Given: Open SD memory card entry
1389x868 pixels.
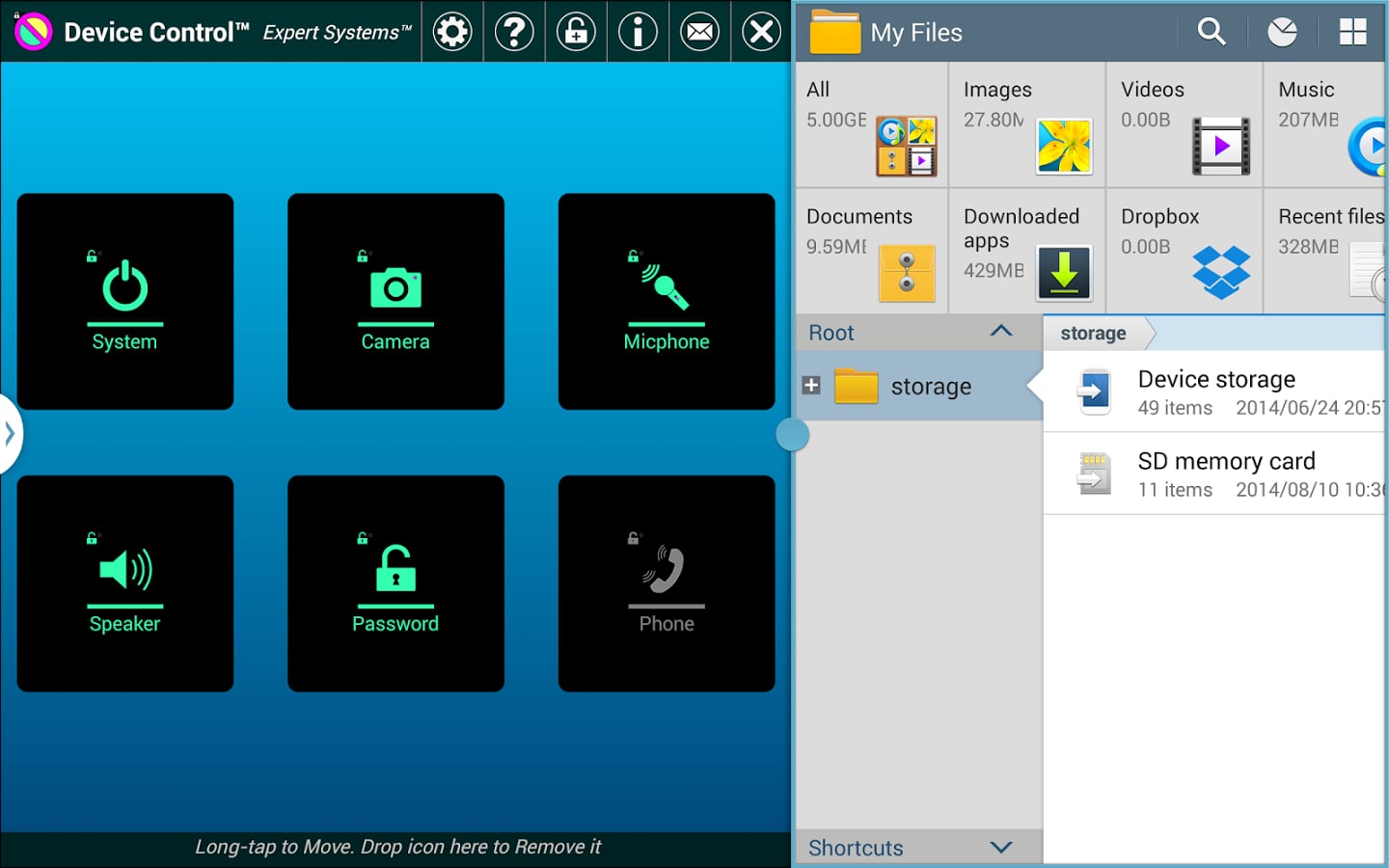Looking at the screenshot, I should coord(1215,474).
